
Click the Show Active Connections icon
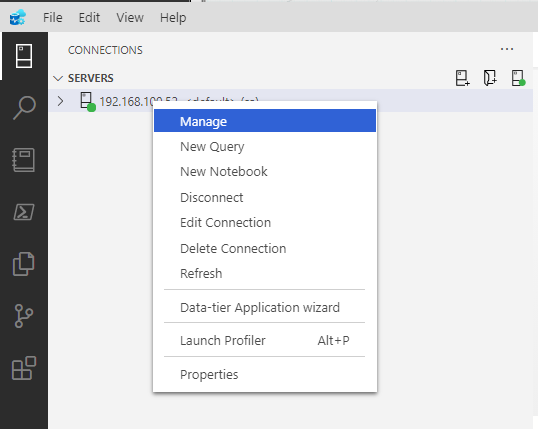coord(518,78)
